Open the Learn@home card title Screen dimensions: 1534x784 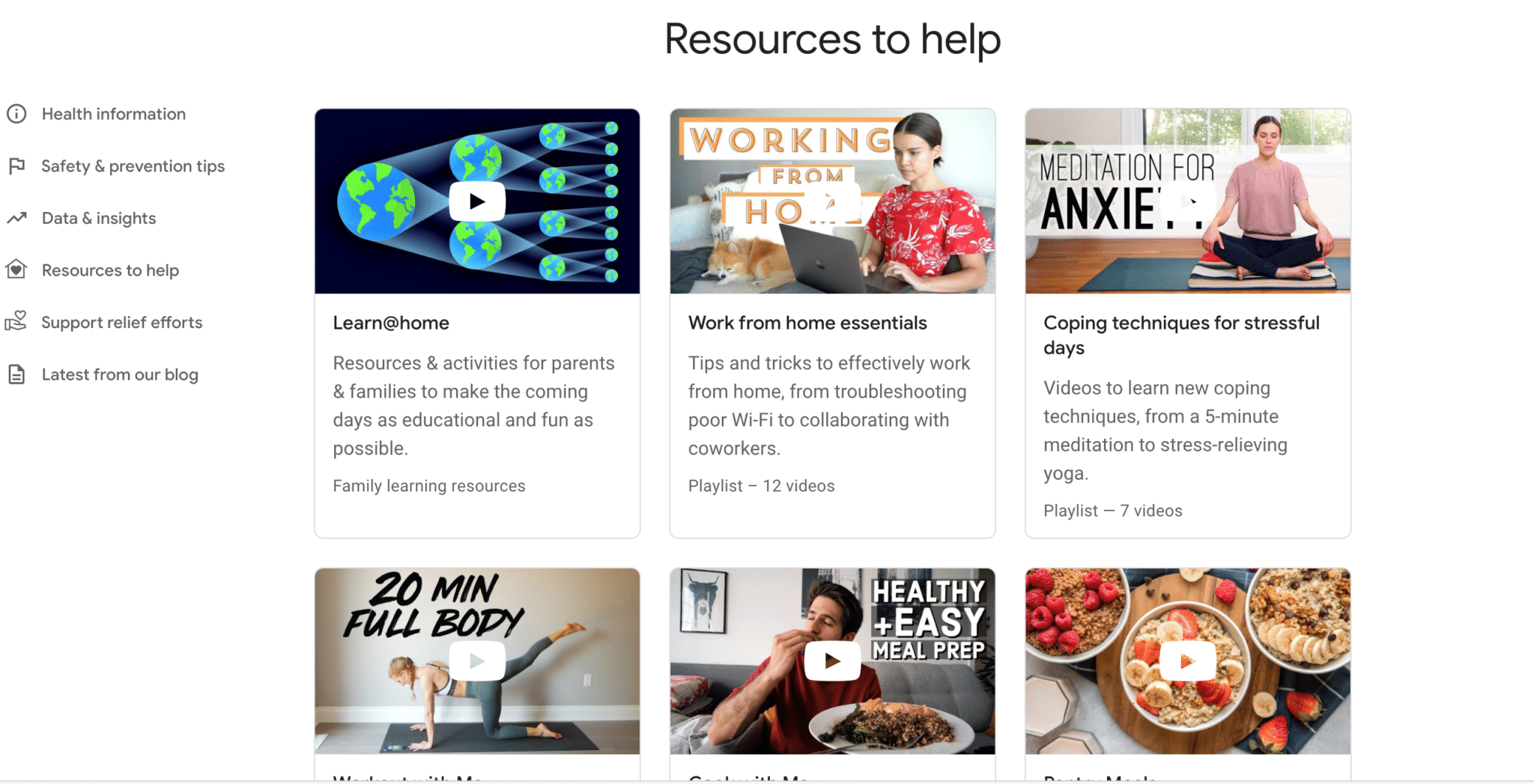pos(391,323)
